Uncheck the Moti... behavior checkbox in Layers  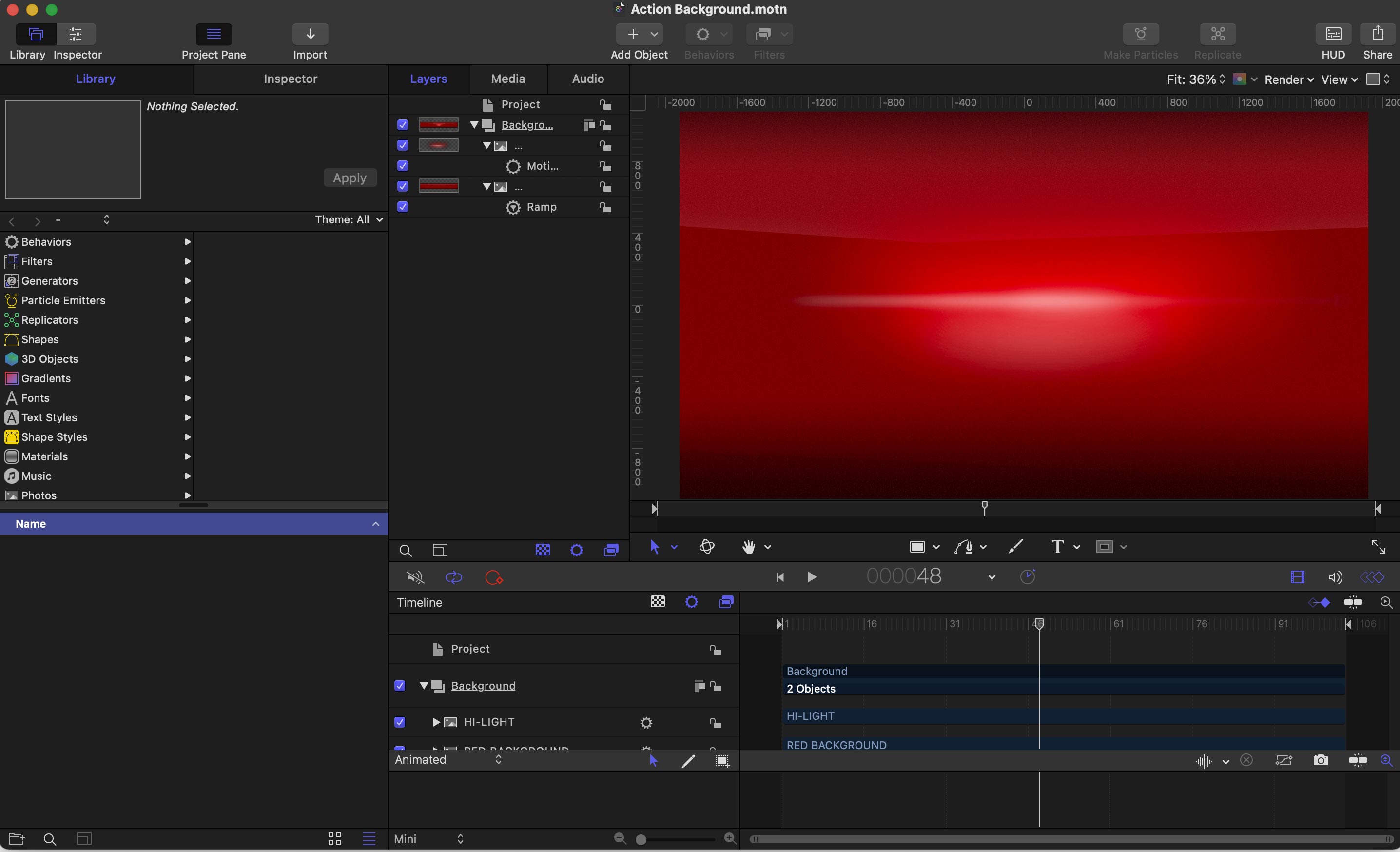click(x=402, y=166)
